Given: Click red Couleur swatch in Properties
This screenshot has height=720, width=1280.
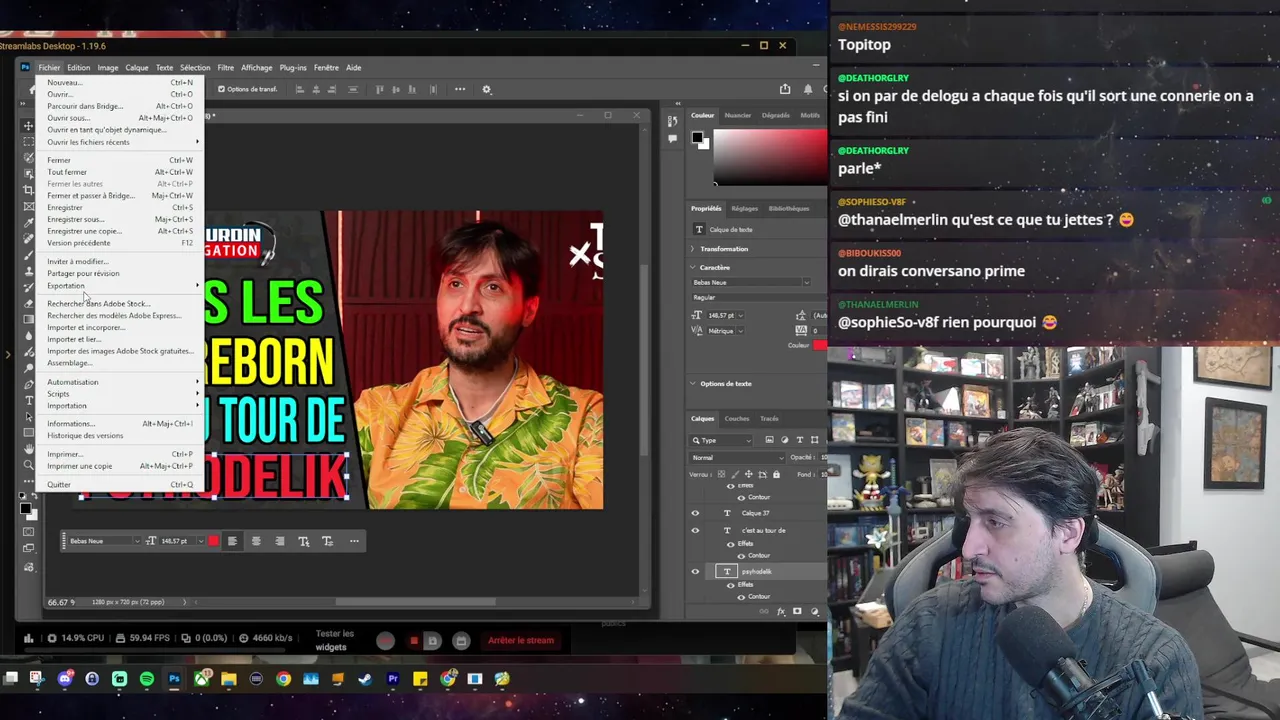Looking at the screenshot, I should pyautogui.click(x=819, y=345).
